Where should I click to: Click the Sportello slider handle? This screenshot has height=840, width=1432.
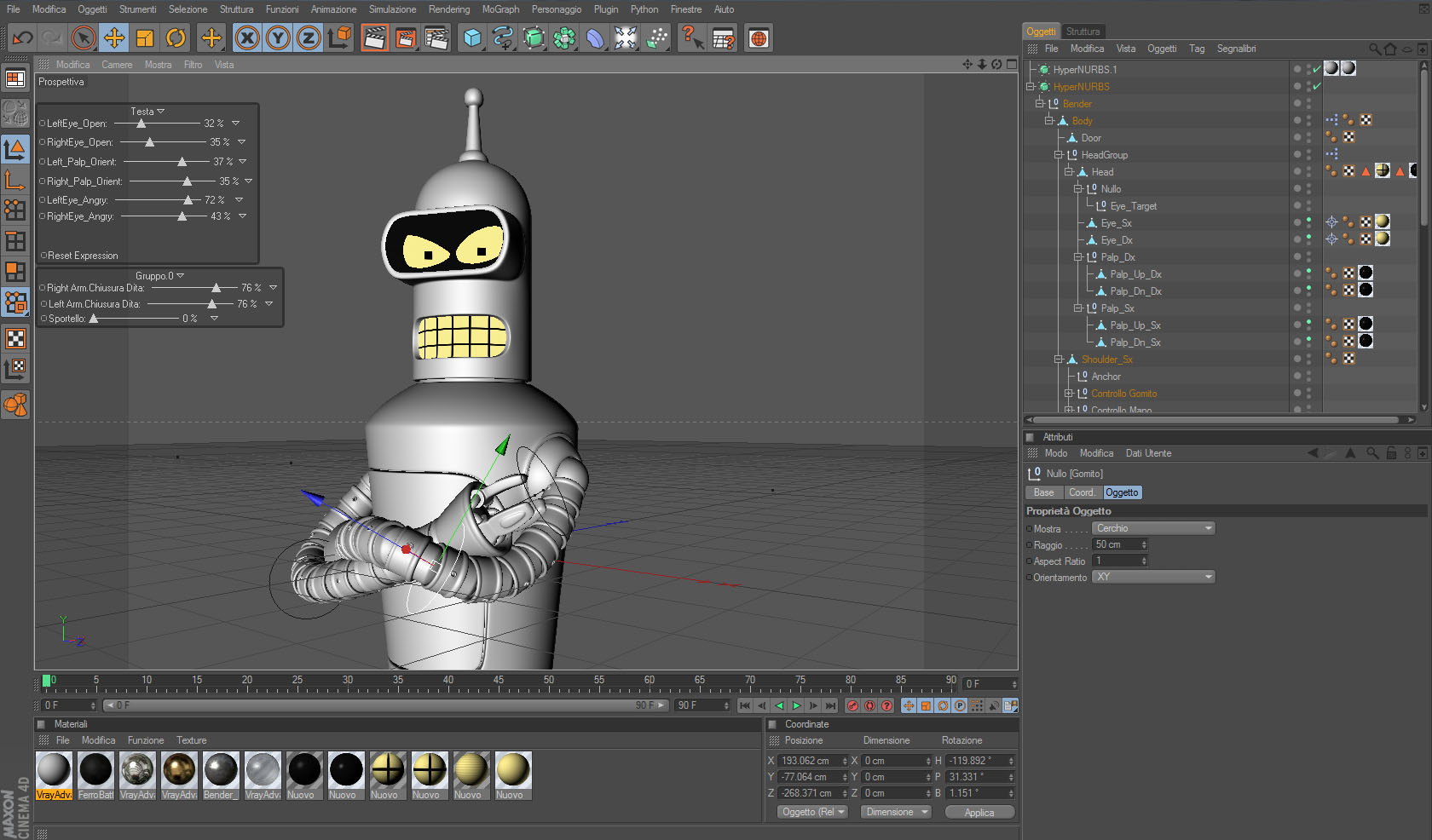coord(94,319)
